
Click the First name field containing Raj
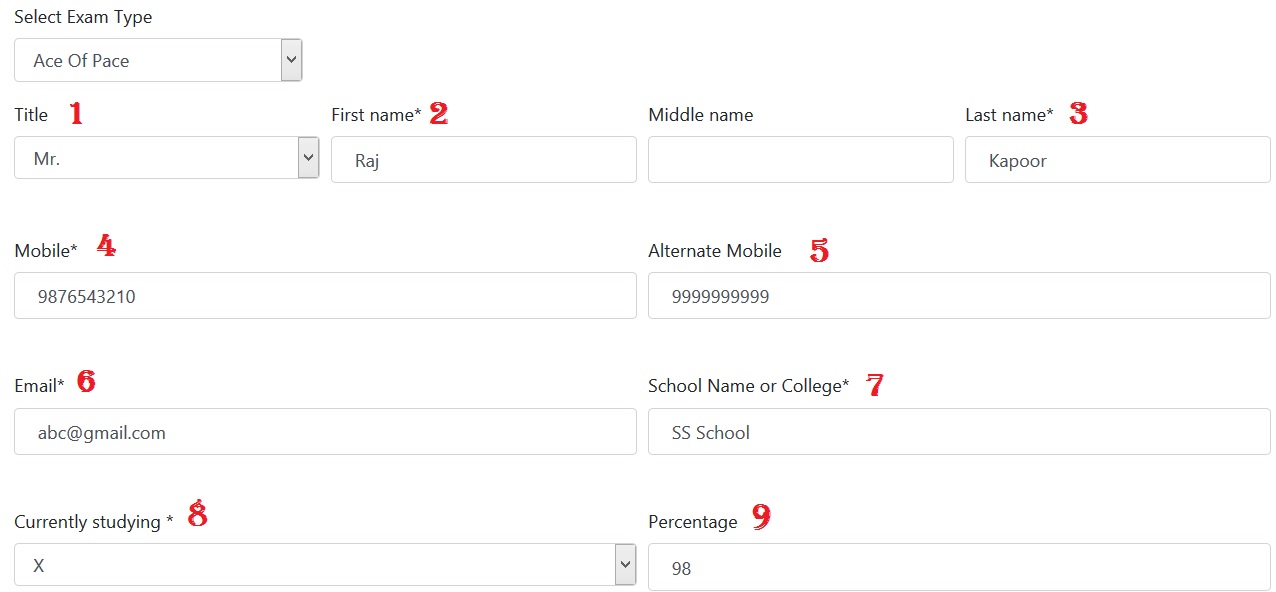click(484, 160)
